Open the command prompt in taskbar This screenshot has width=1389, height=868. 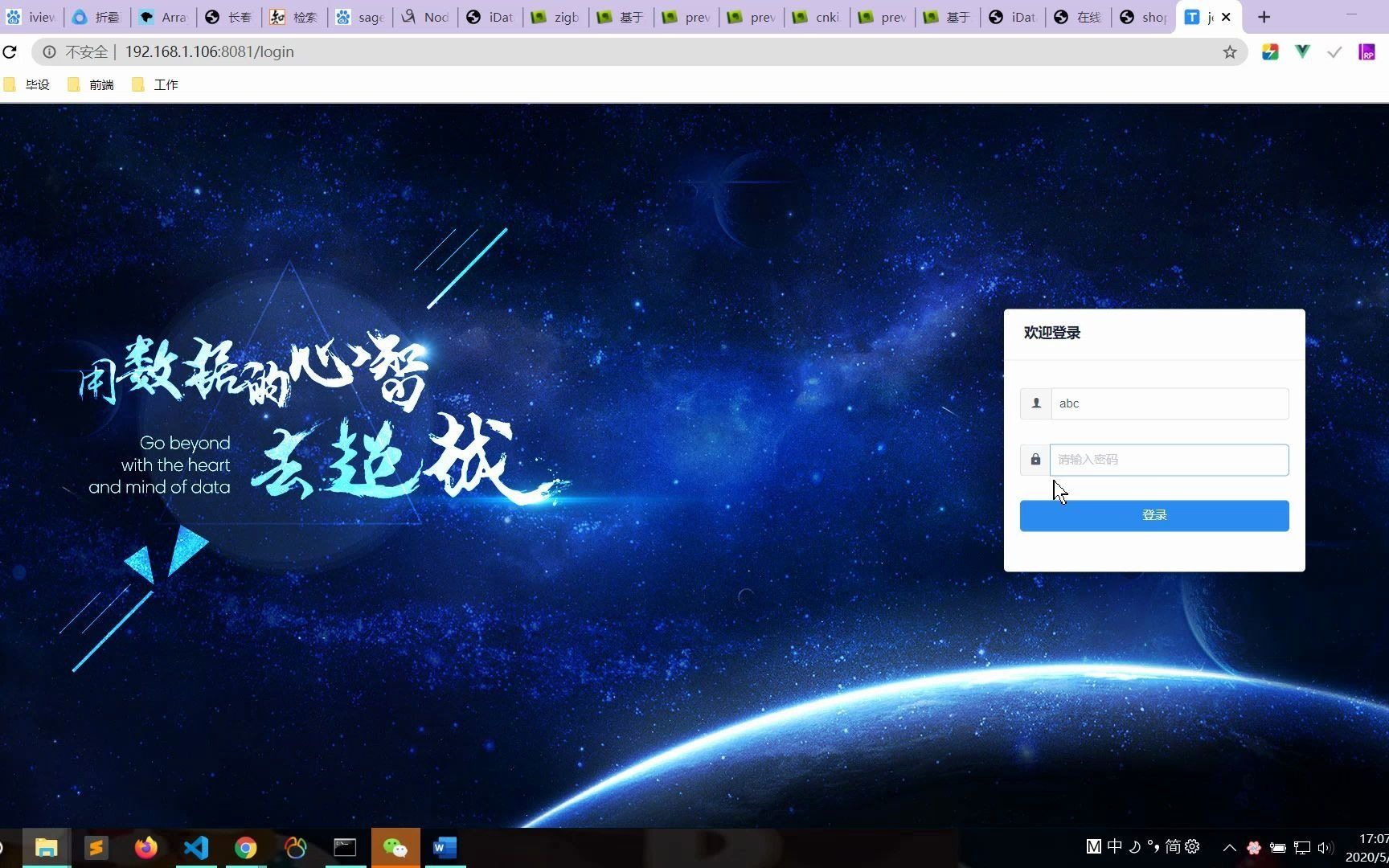[x=345, y=847]
